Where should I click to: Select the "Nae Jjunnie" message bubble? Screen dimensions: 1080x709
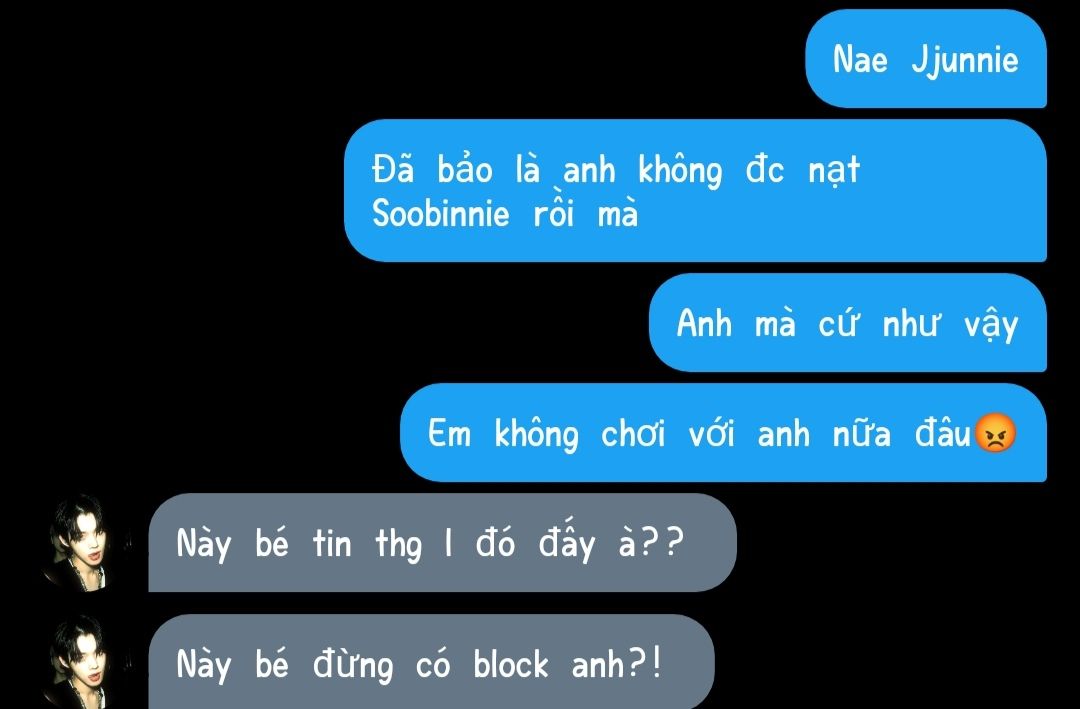(926, 59)
